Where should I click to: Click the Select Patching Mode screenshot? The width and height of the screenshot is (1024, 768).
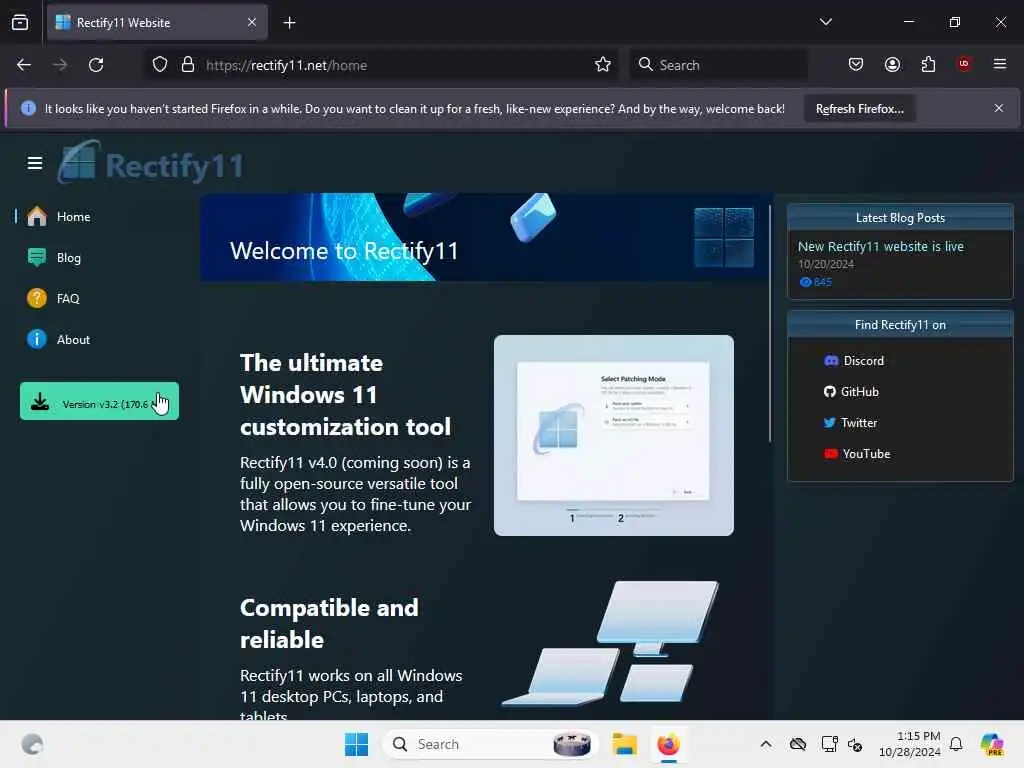pos(614,436)
